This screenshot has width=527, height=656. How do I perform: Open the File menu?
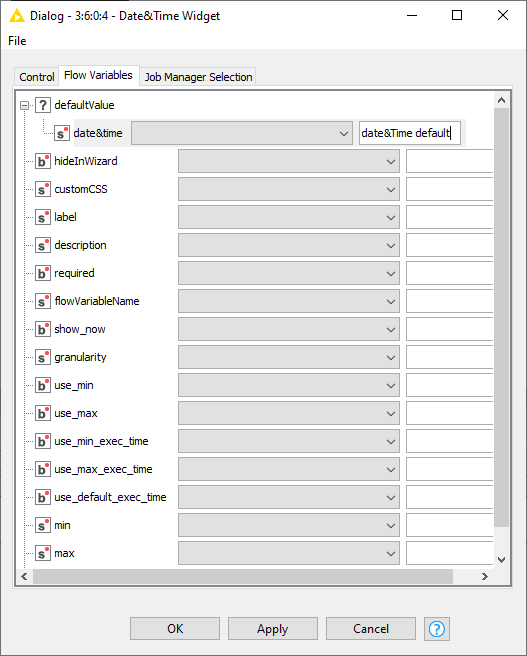[x=17, y=41]
